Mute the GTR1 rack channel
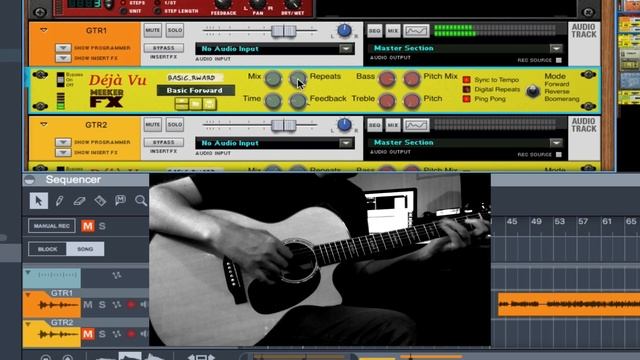The image size is (640, 360). (153, 31)
